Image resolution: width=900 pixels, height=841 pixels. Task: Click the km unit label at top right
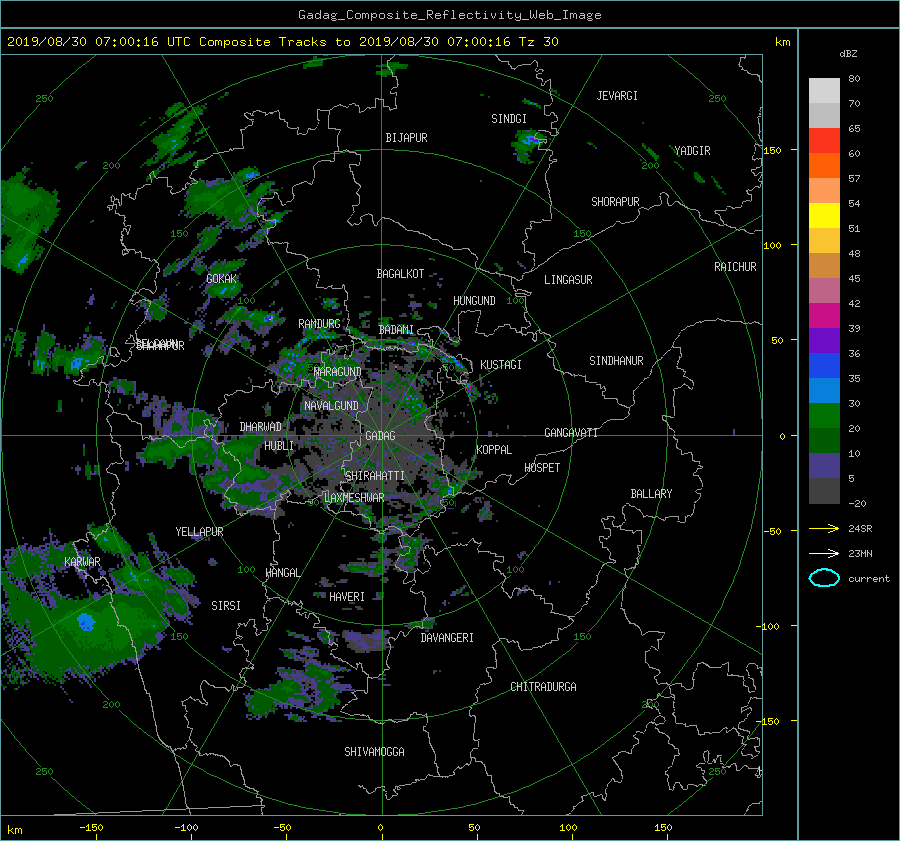tap(782, 42)
